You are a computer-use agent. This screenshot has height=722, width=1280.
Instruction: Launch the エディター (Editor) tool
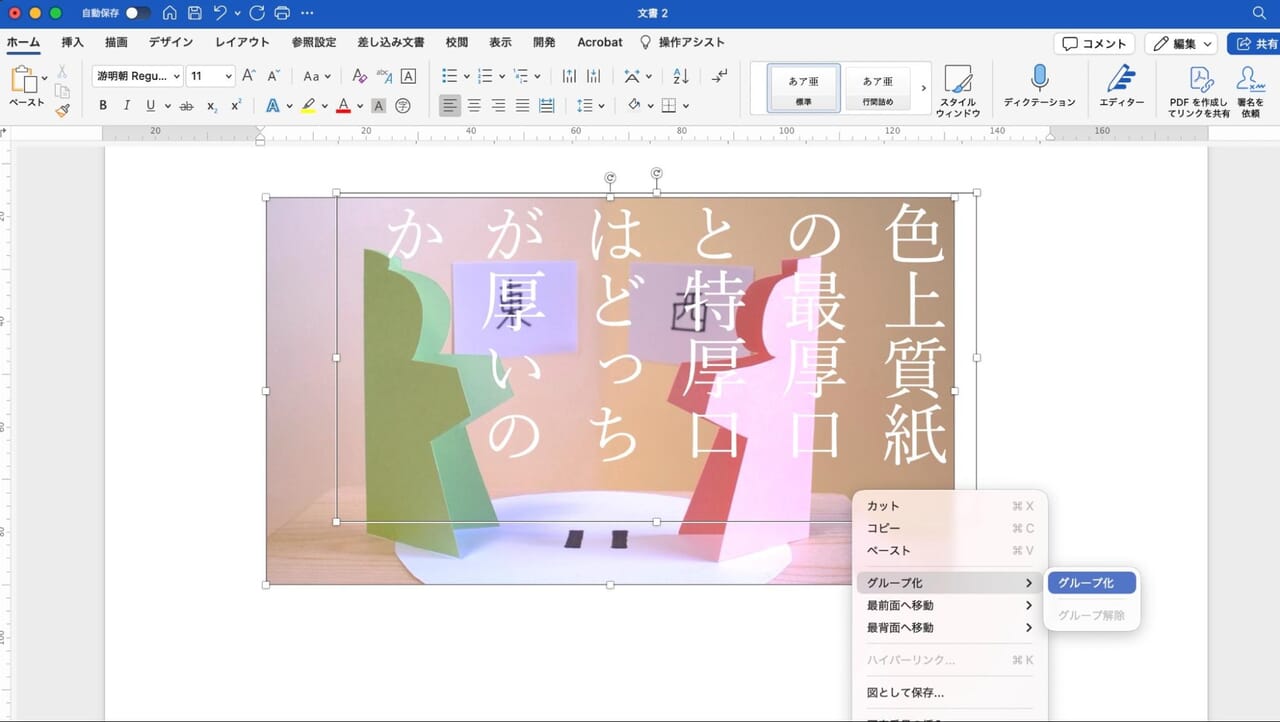click(1121, 90)
